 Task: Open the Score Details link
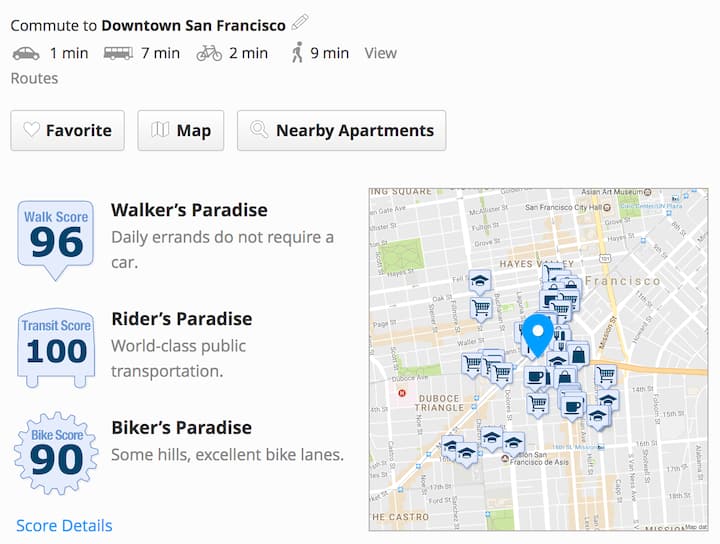(x=64, y=525)
